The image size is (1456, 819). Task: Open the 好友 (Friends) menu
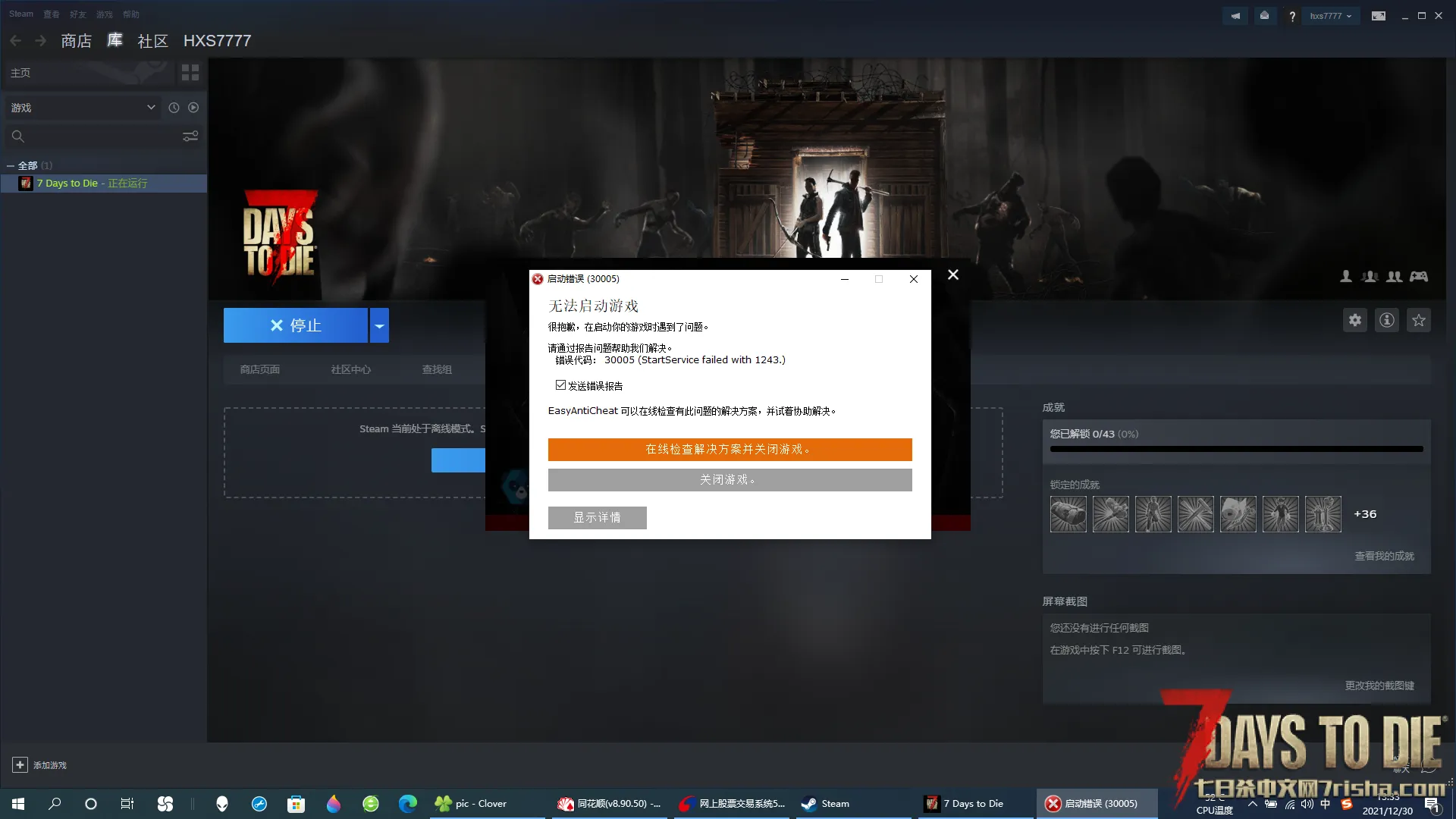coord(78,14)
